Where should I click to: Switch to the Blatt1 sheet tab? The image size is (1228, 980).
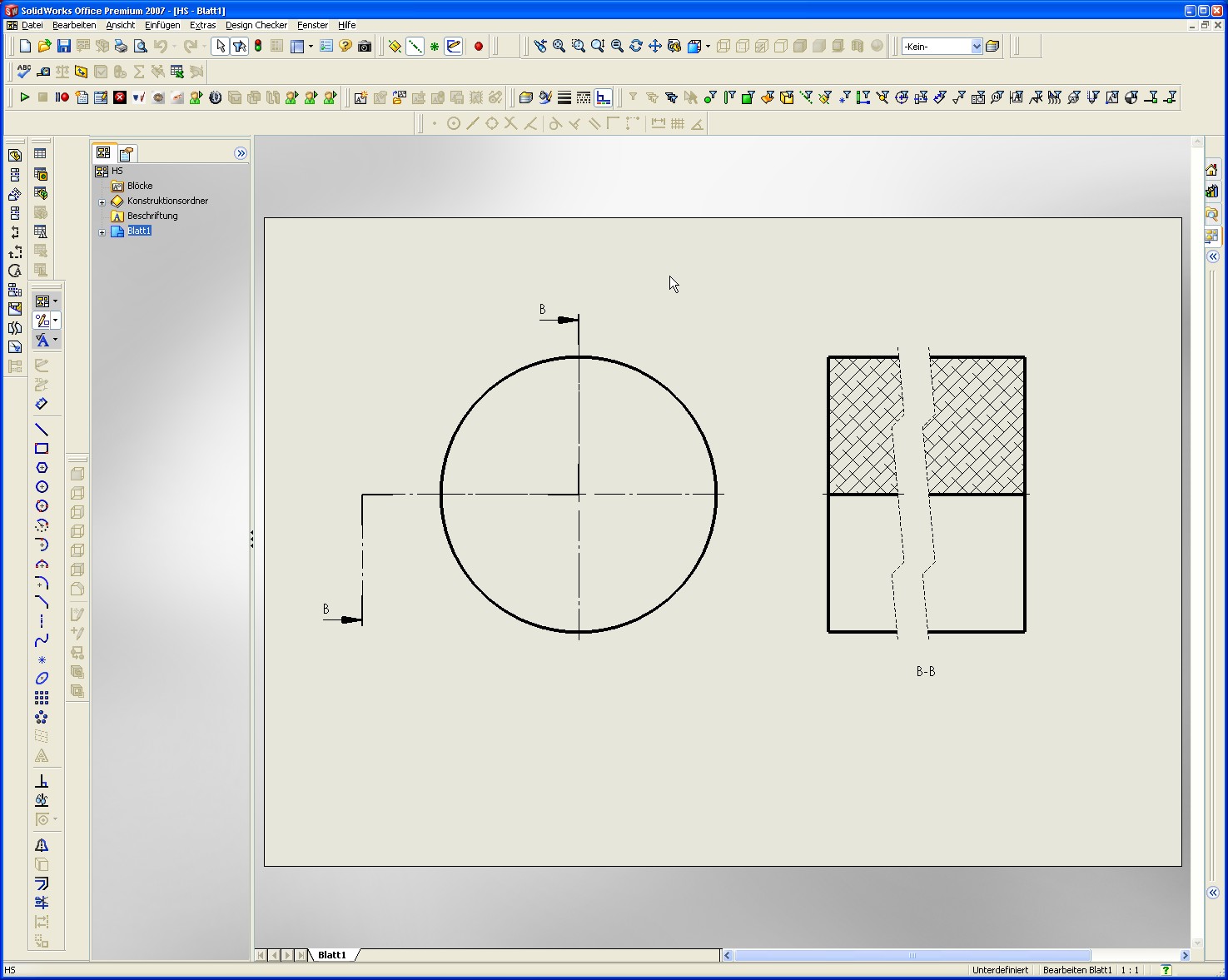(x=332, y=955)
